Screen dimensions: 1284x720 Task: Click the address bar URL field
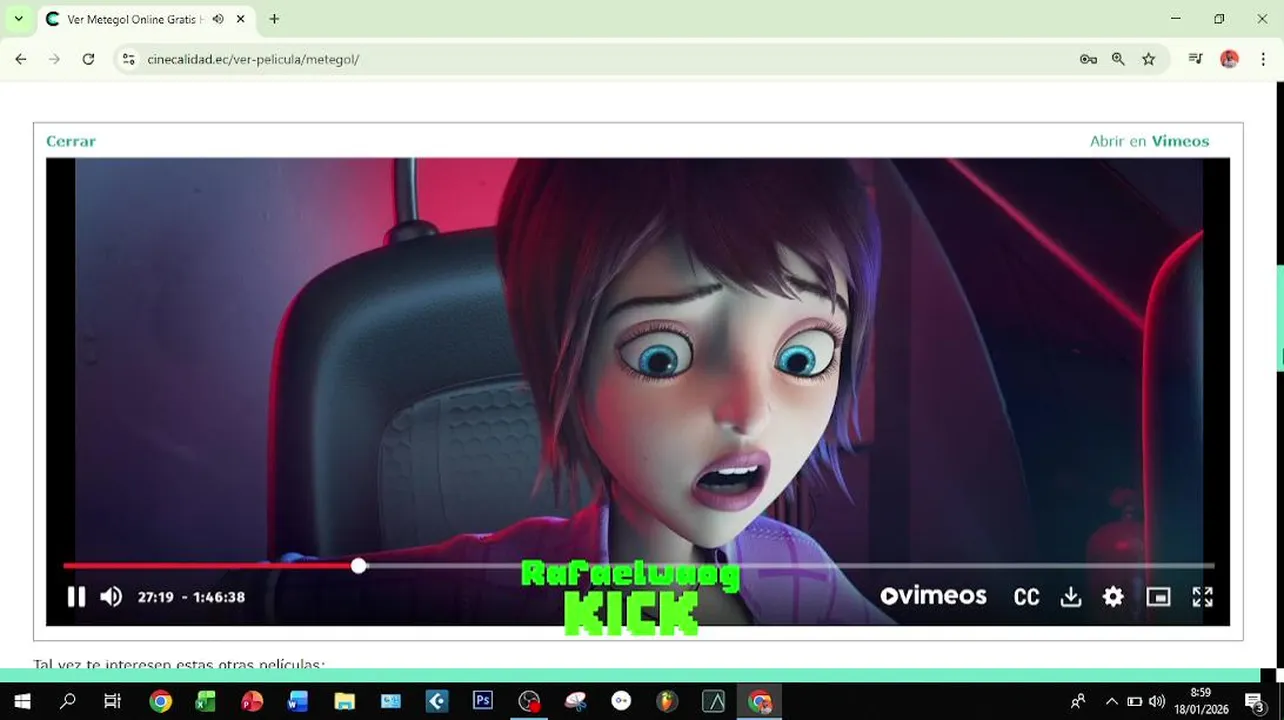(600, 59)
